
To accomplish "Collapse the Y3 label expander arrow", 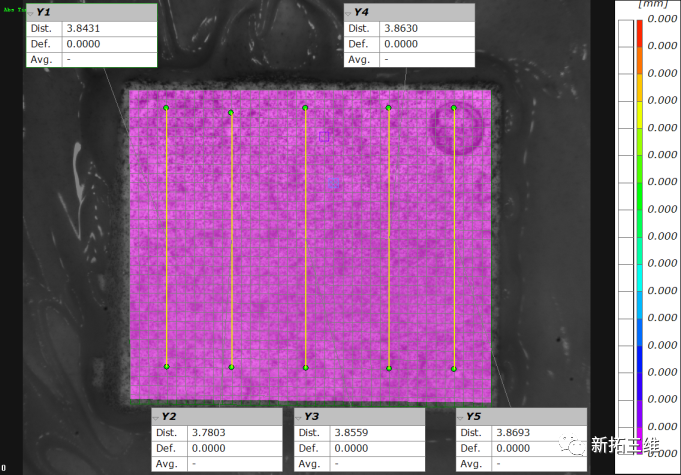I will (298, 418).
